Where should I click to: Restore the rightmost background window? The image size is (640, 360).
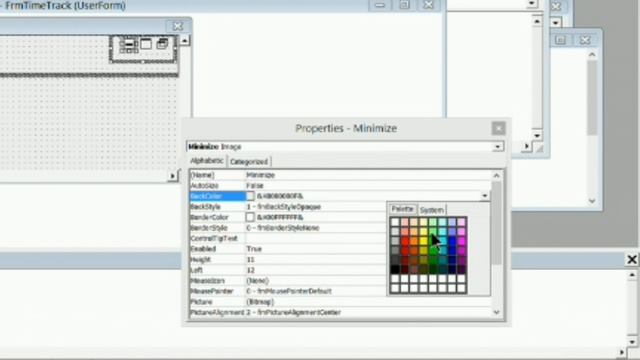point(560,40)
